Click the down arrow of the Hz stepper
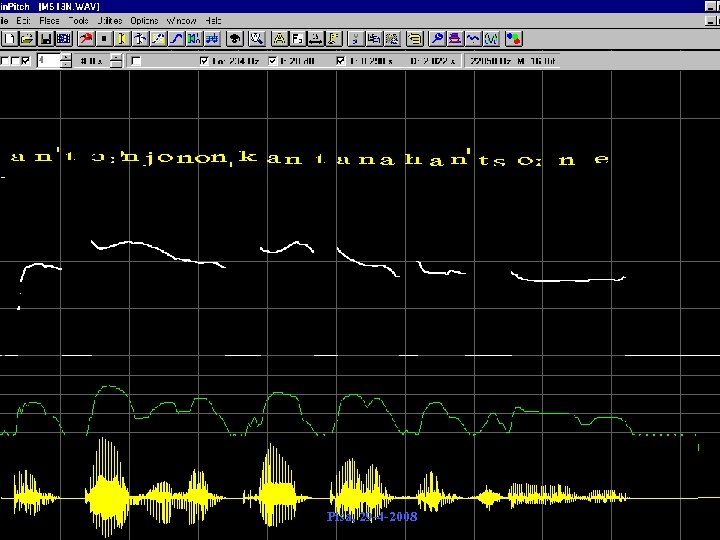Viewport: 720px width, 540px height. pos(117,65)
